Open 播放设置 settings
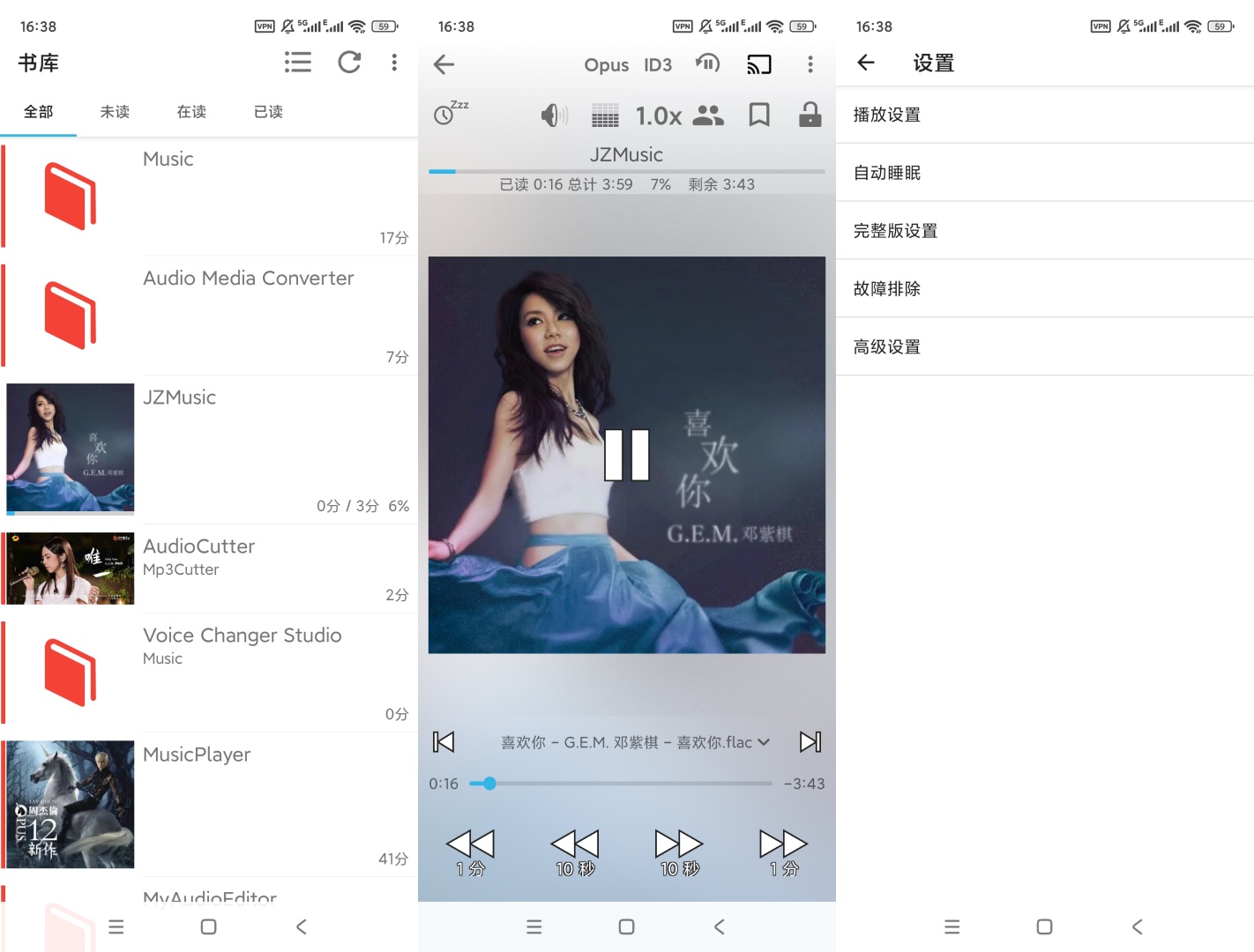This screenshot has height=952, width=1254. tap(1045, 115)
